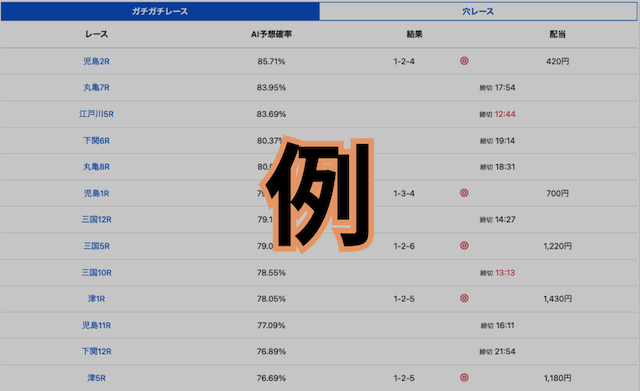The image size is (640, 391).
Task: Select the ガチガチレース tab
Action: point(160,11)
